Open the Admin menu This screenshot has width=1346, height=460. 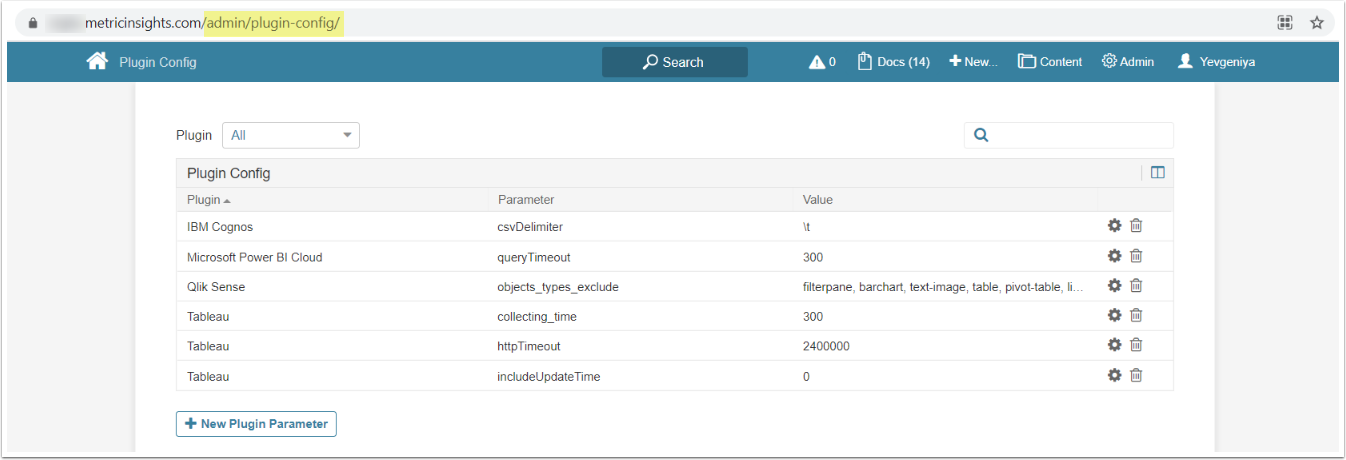tap(1128, 62)
